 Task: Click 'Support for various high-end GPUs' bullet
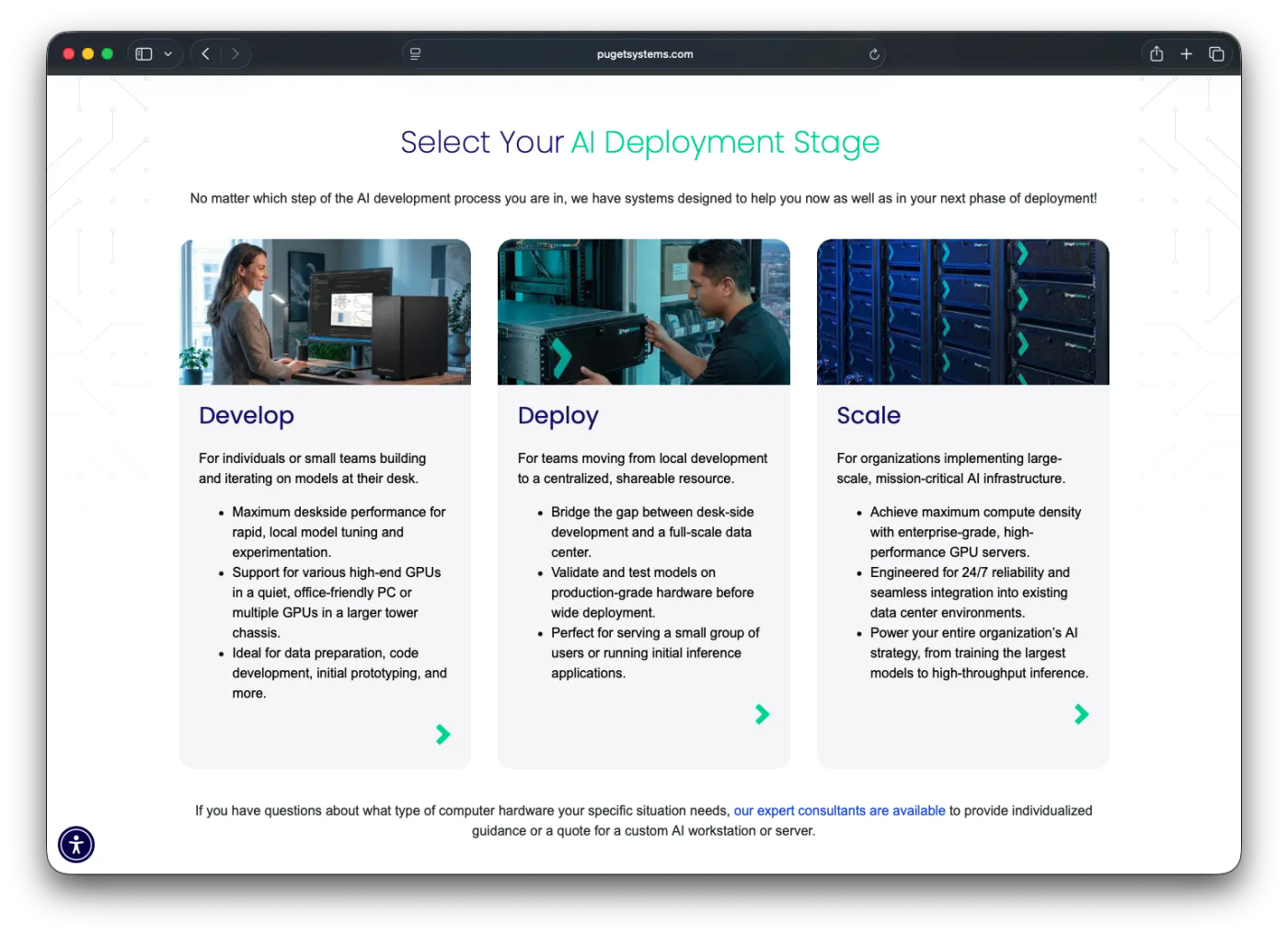(337, 603)
